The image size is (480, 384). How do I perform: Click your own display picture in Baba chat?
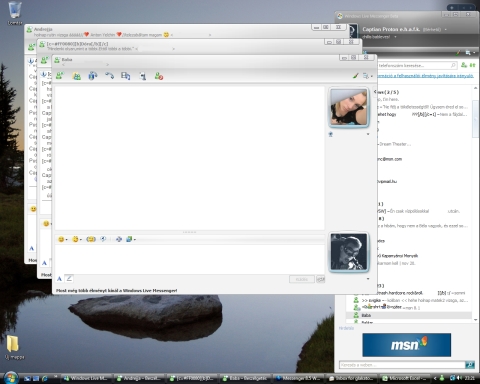pos(349,252)
